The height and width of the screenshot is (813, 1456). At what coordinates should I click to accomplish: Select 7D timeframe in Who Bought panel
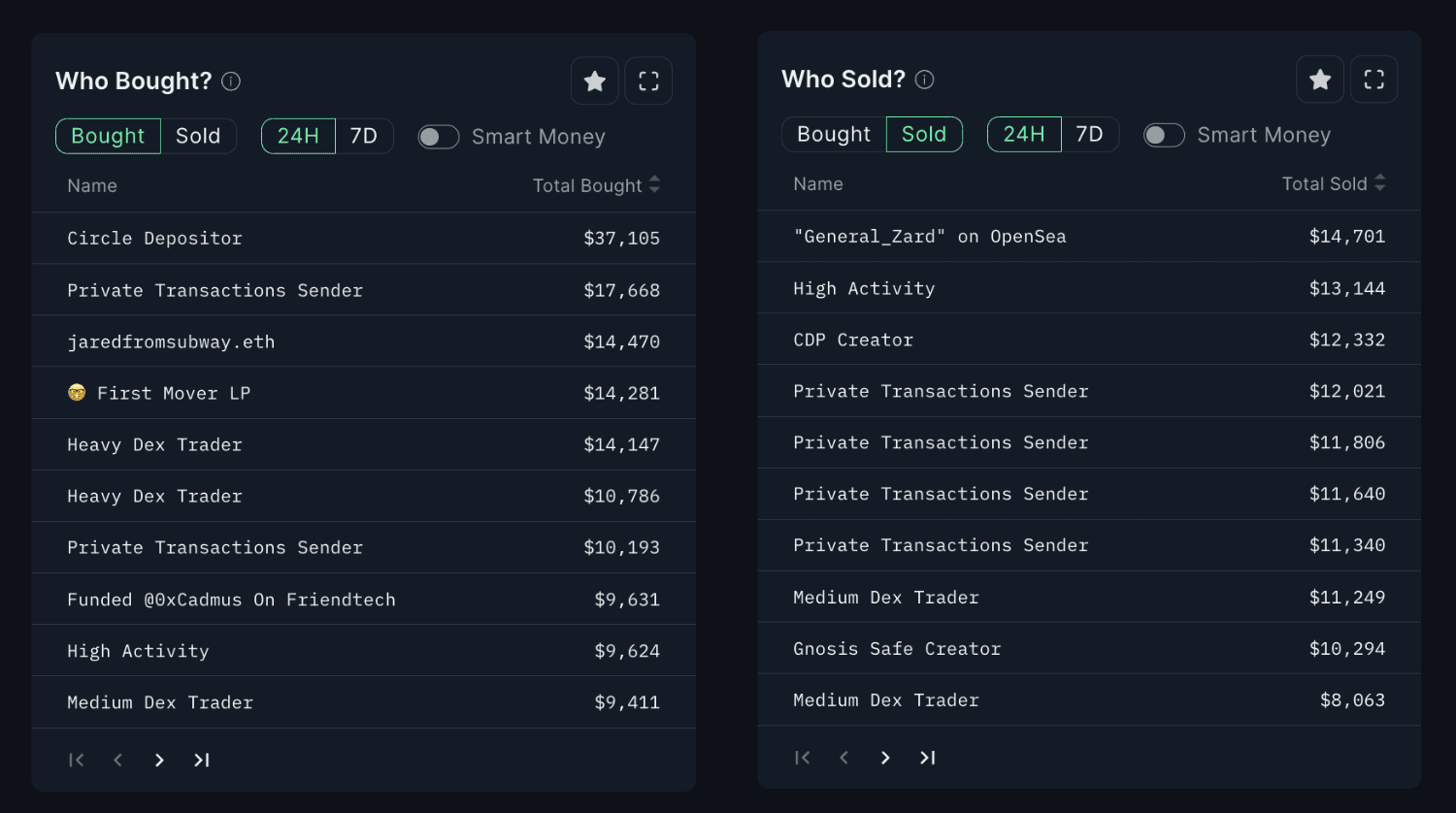pyautogui.click(x=363, y=137)
